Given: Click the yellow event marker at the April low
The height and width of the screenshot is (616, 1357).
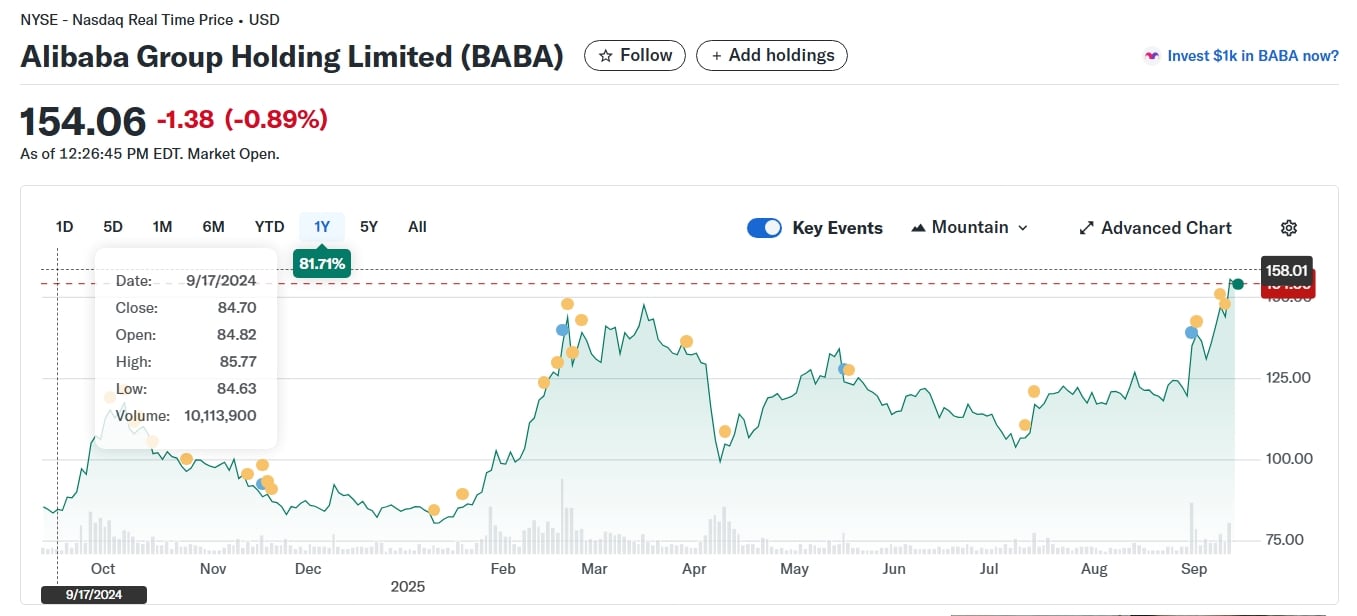Looking at the screenshot, I should (x=725, y=432).
